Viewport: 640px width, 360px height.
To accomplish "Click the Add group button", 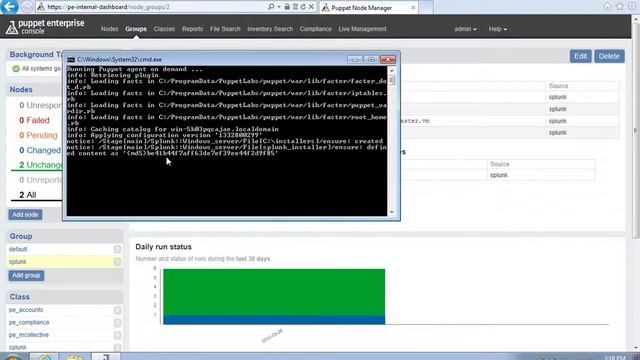I will [x=26, y=276].
